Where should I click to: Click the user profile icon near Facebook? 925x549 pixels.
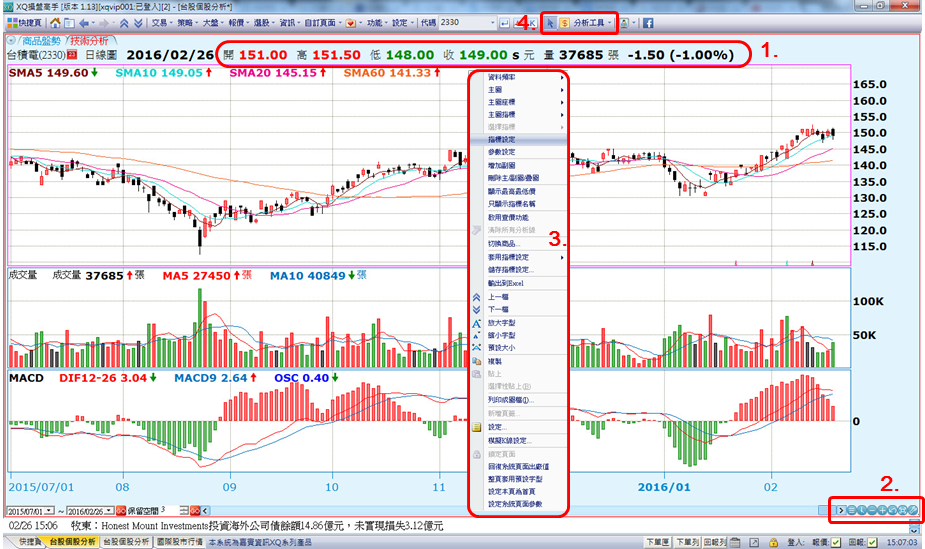pos(625,23)
